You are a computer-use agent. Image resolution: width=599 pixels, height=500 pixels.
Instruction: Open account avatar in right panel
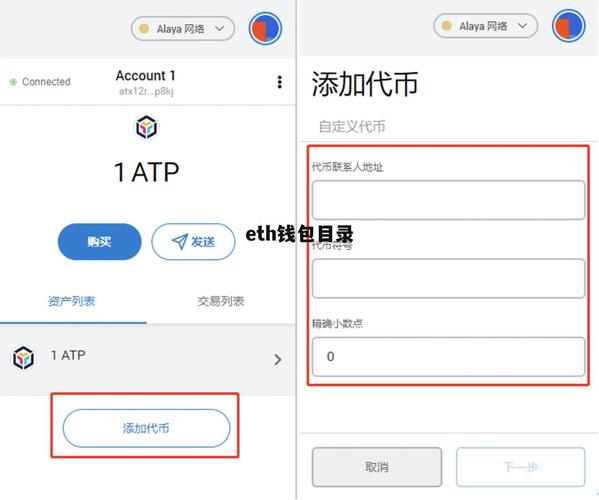tap(568, 26)
